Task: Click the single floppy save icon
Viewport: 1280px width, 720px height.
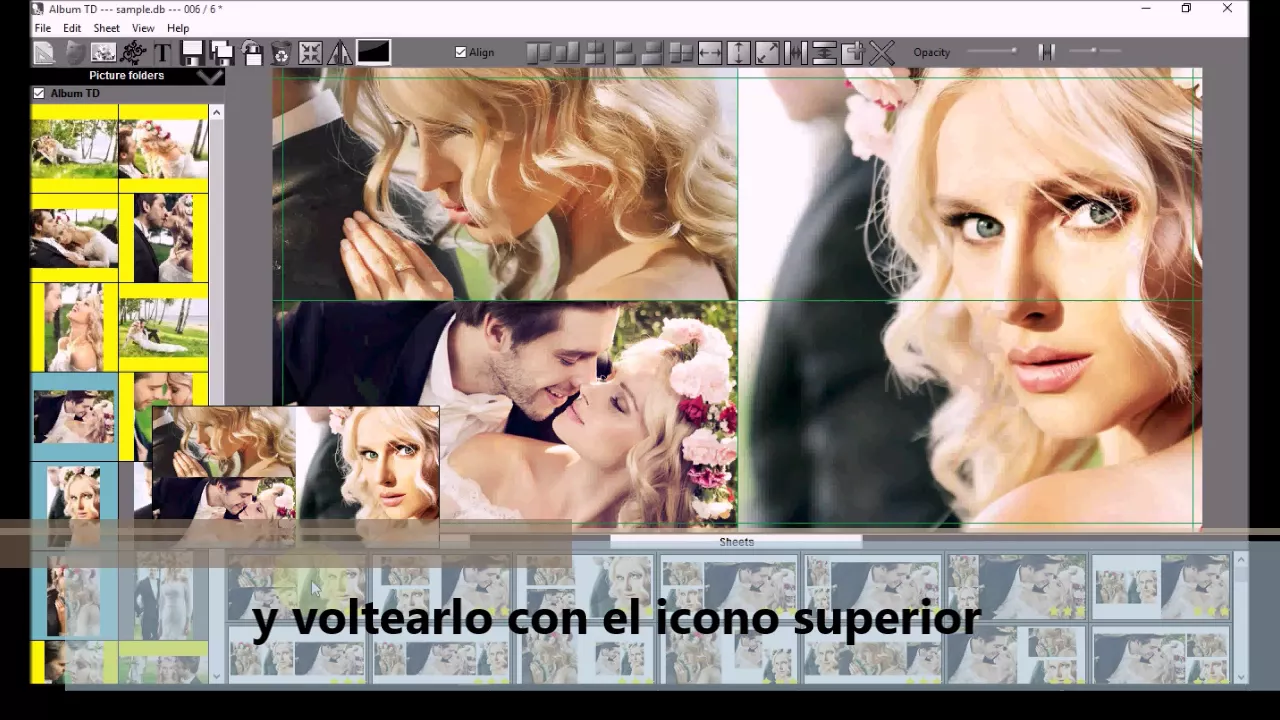Action: (x=192, y=53)
